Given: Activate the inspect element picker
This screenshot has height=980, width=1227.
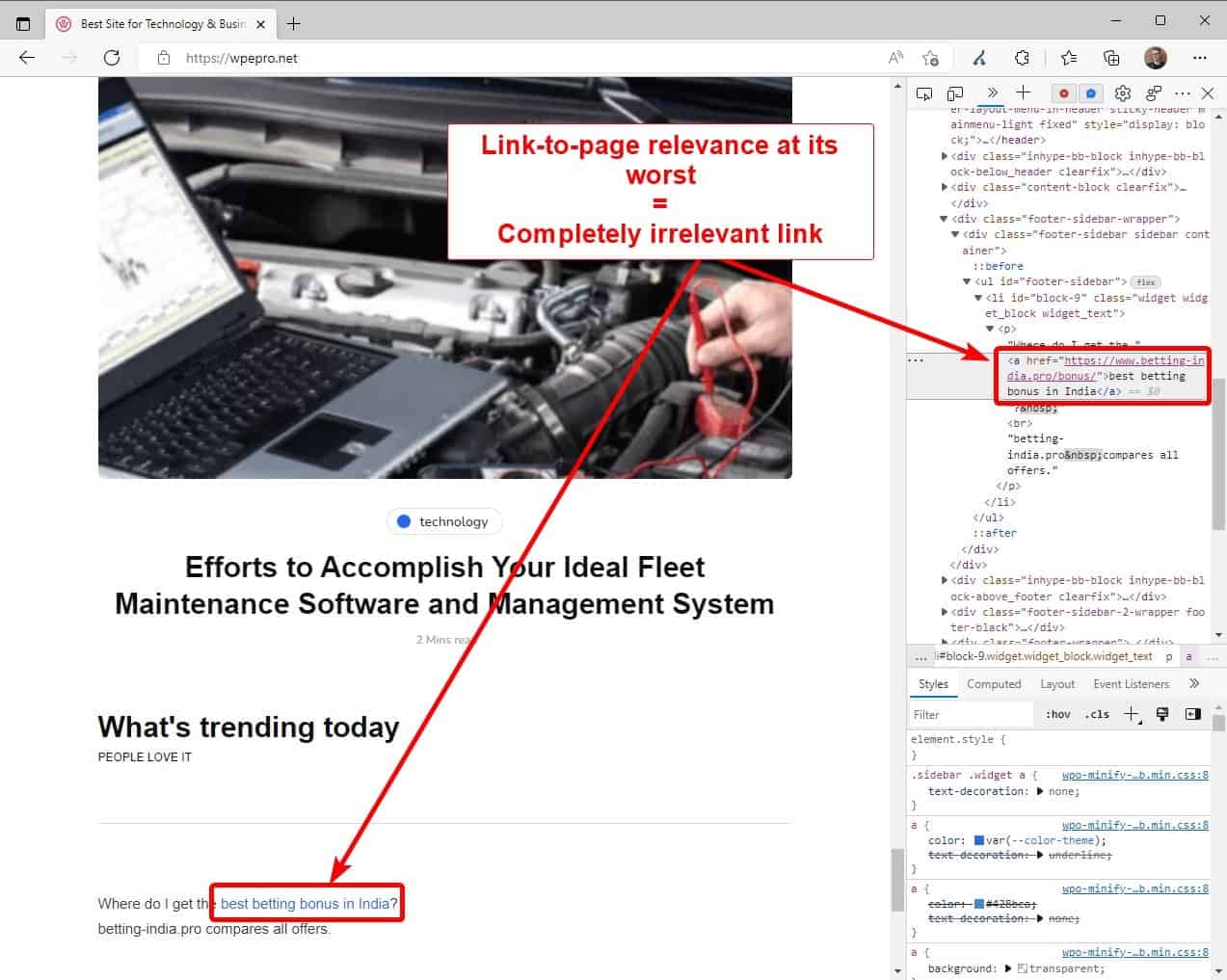Looking at the screenshot, I should click(x=923, y=93).
